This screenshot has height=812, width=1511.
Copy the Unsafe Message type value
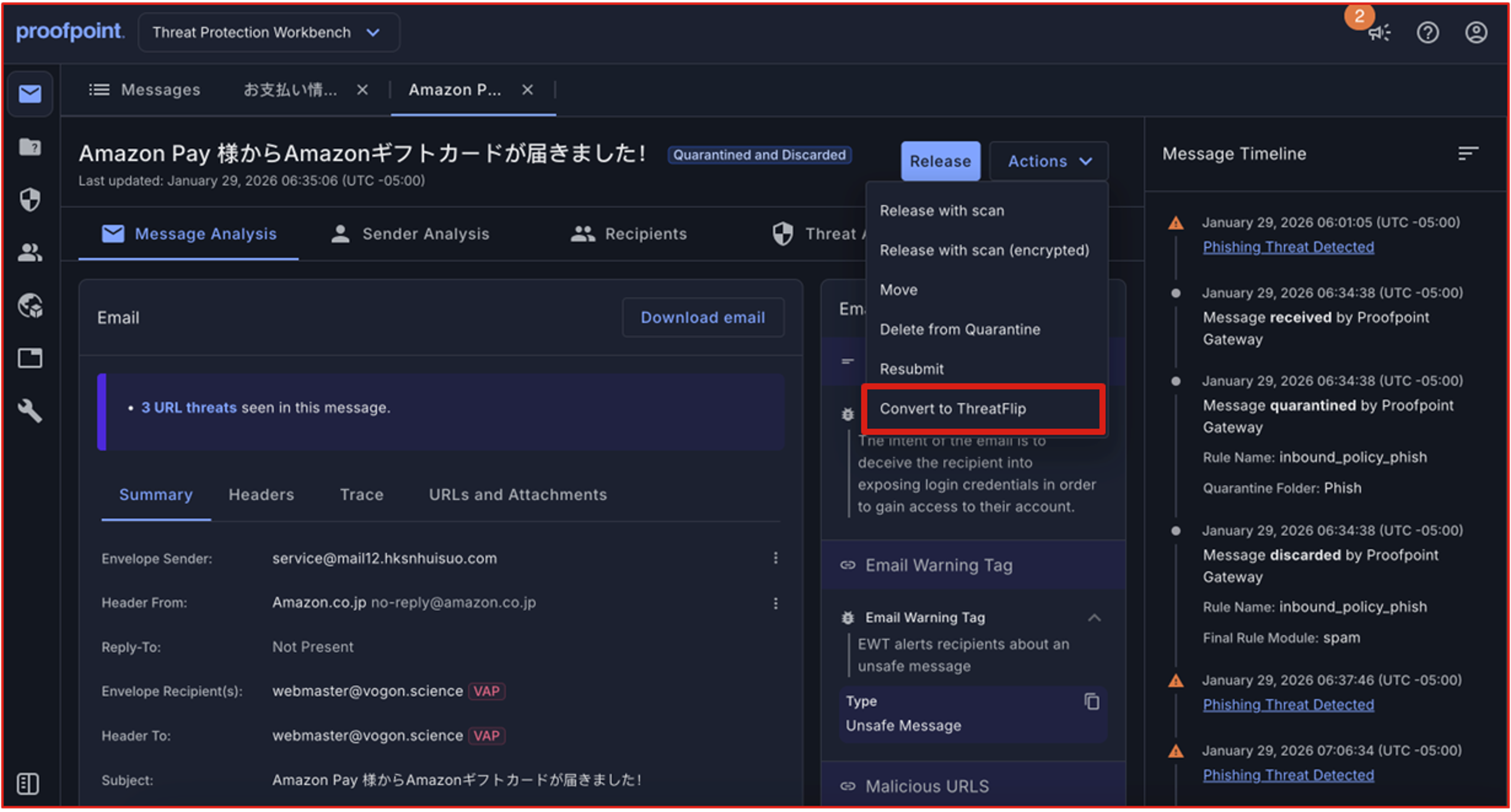[1091, 702]
